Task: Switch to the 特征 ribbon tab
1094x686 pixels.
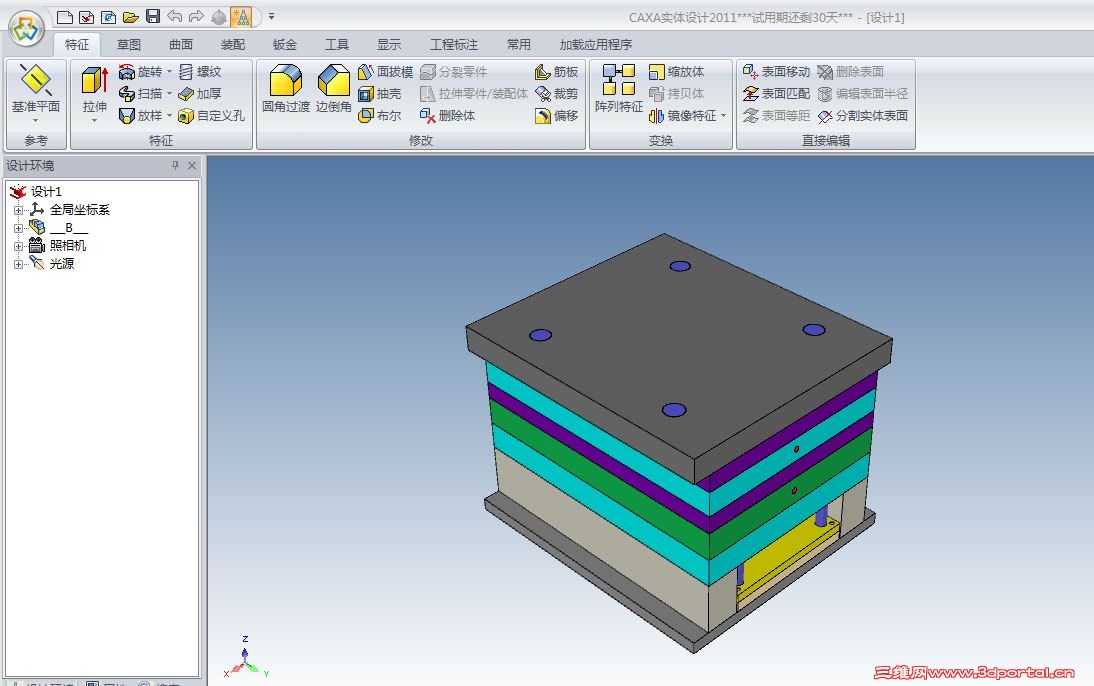Action: [77, 45]
